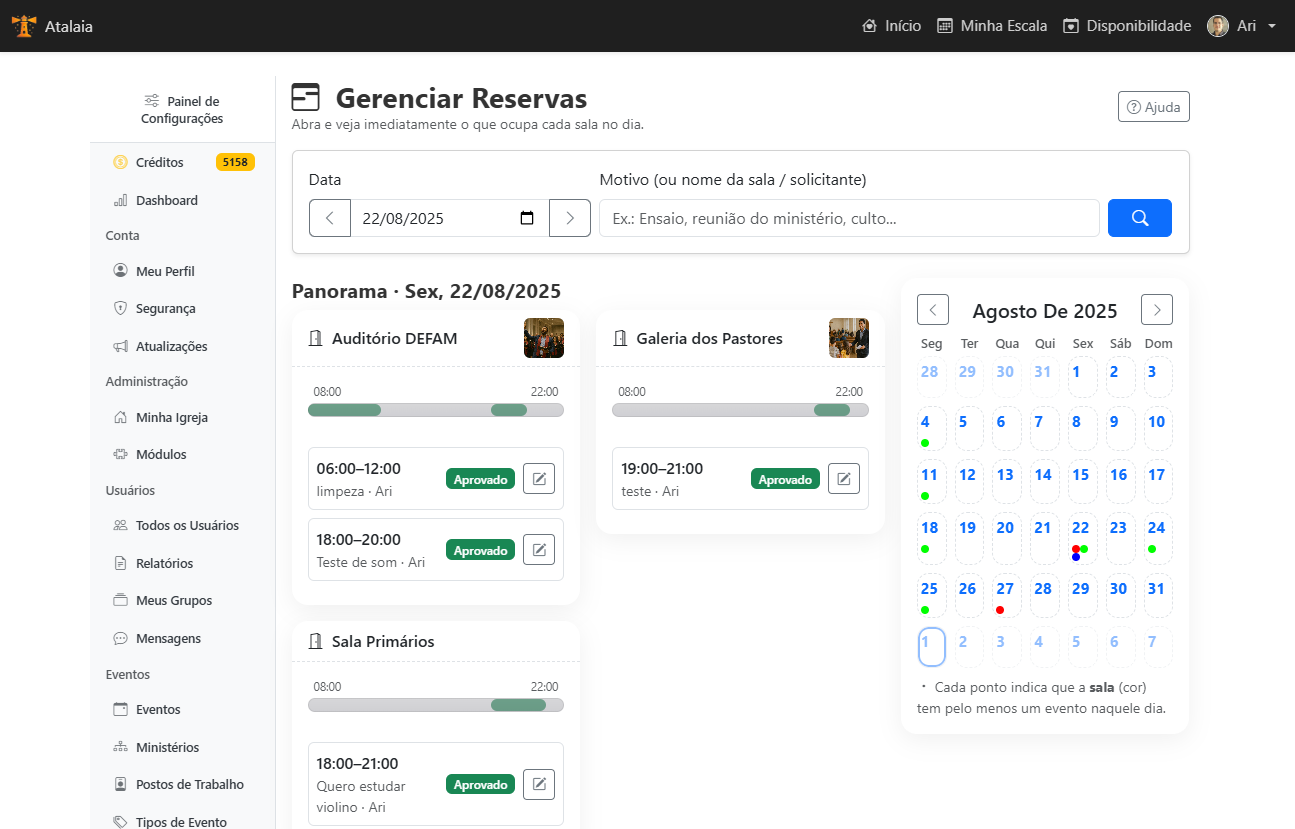This screenshot has width=1295, height=829.
Task: Open Créditos in the sidebar
Action: pos(160,162)
